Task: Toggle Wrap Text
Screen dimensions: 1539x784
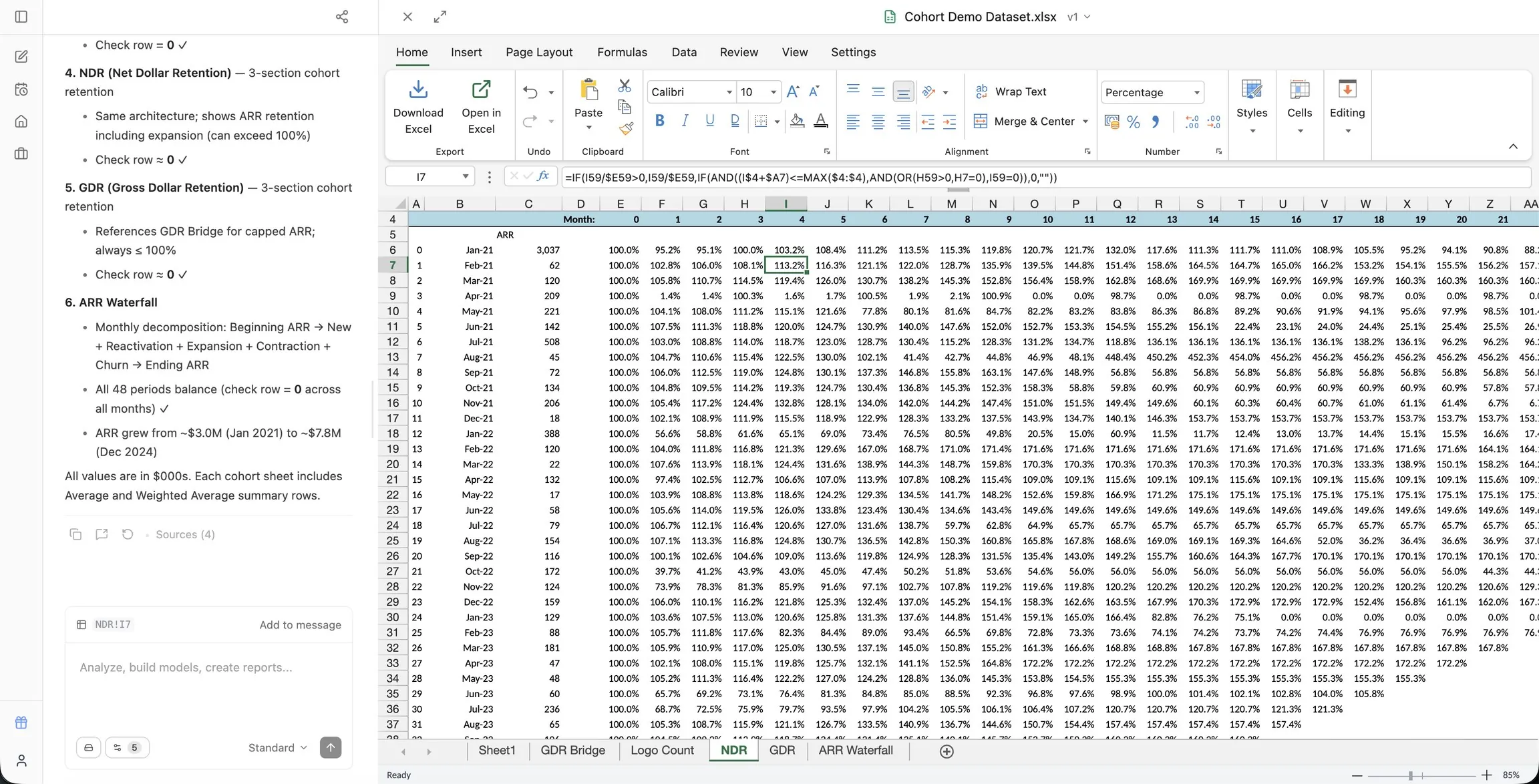Action: pos(1011,91)
